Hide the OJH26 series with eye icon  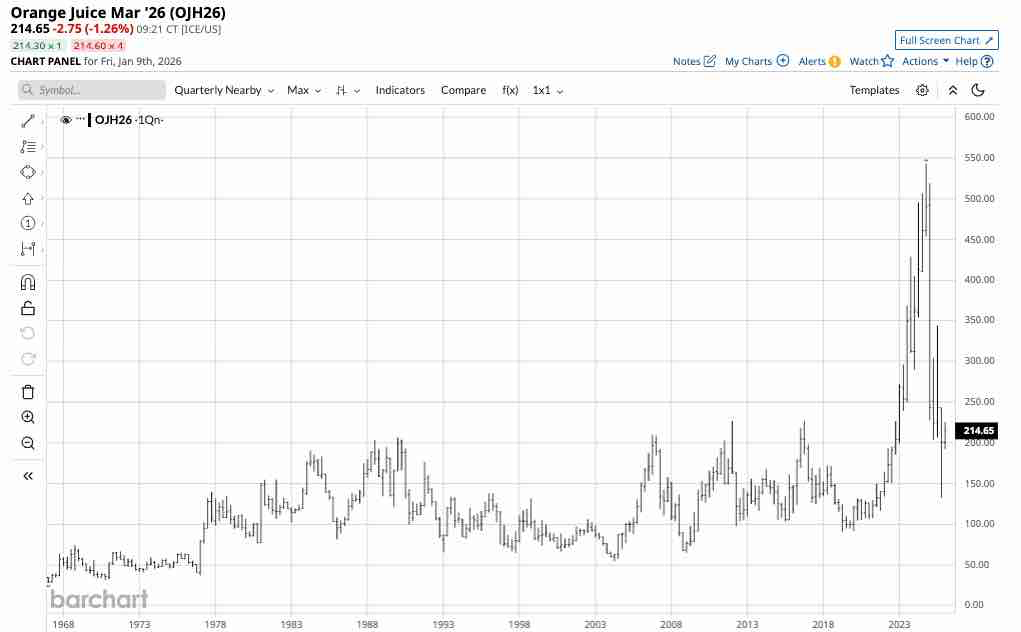coord(66,120)
